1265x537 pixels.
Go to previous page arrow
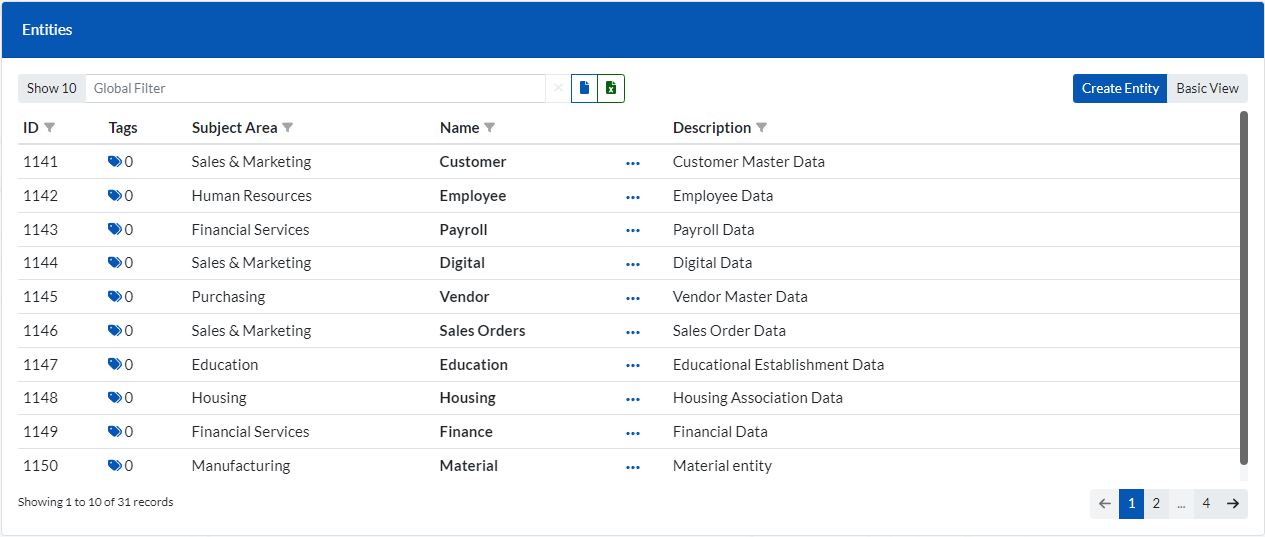1104,504
